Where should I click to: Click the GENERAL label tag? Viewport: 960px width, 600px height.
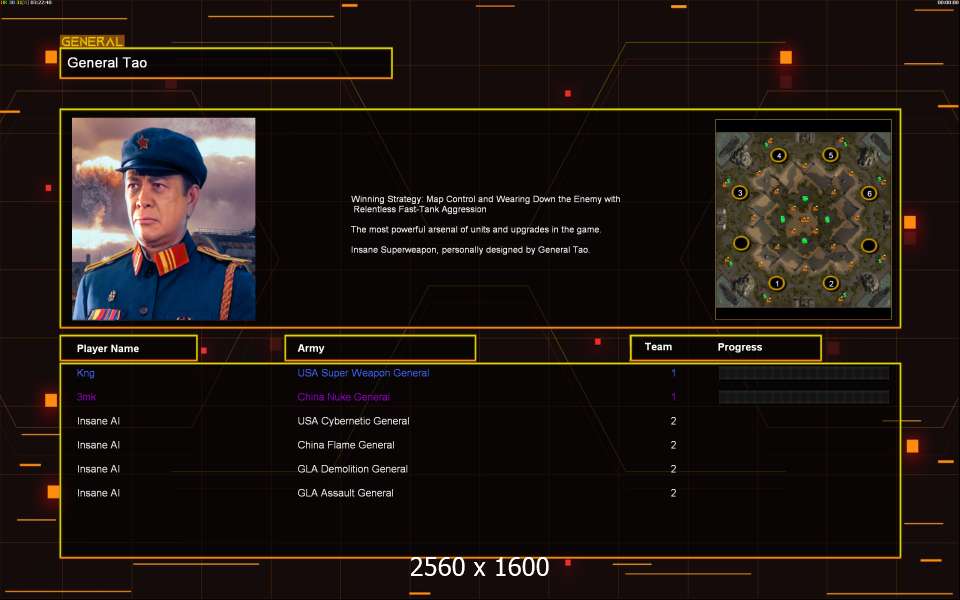pyautogui.click(x=92, y=41)
